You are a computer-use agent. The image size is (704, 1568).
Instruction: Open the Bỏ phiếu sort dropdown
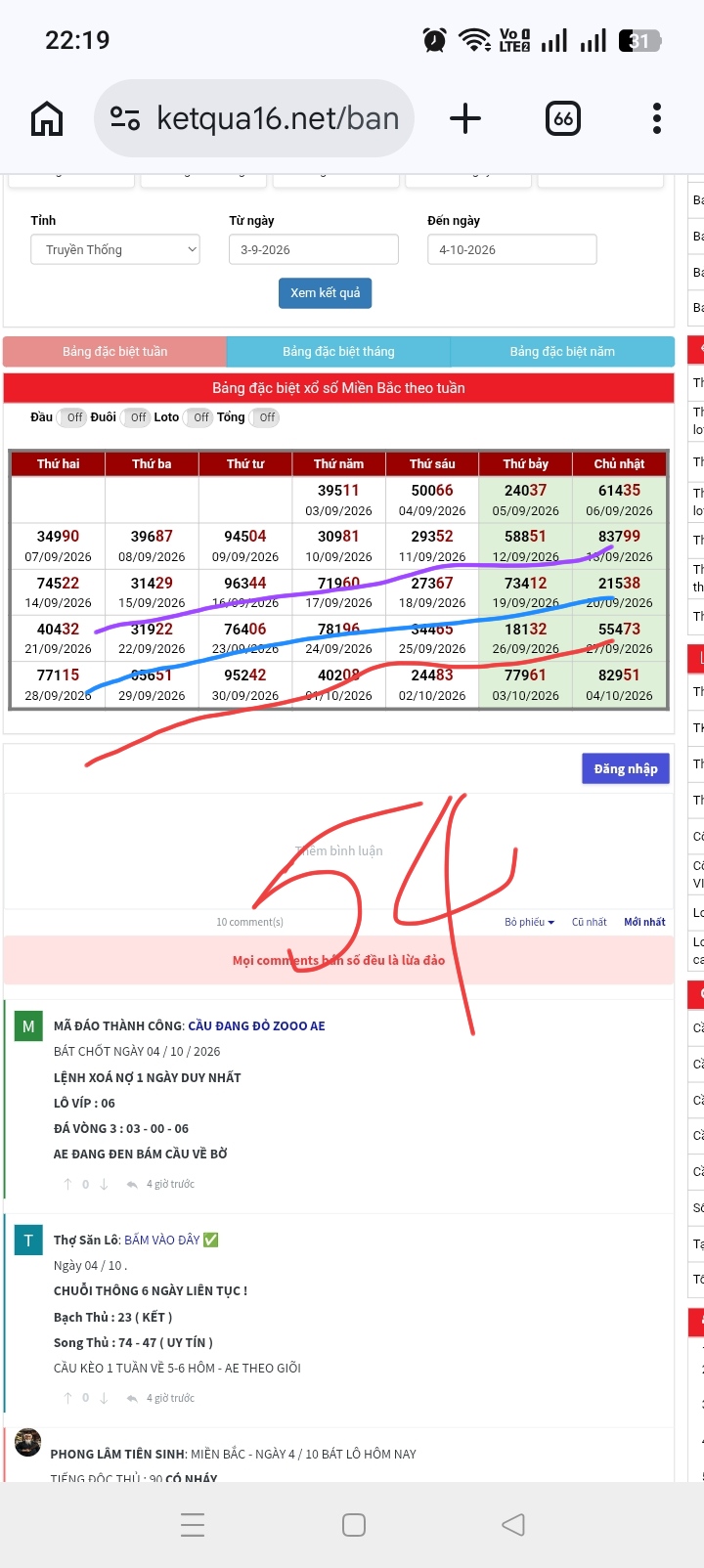coord(529,922)
